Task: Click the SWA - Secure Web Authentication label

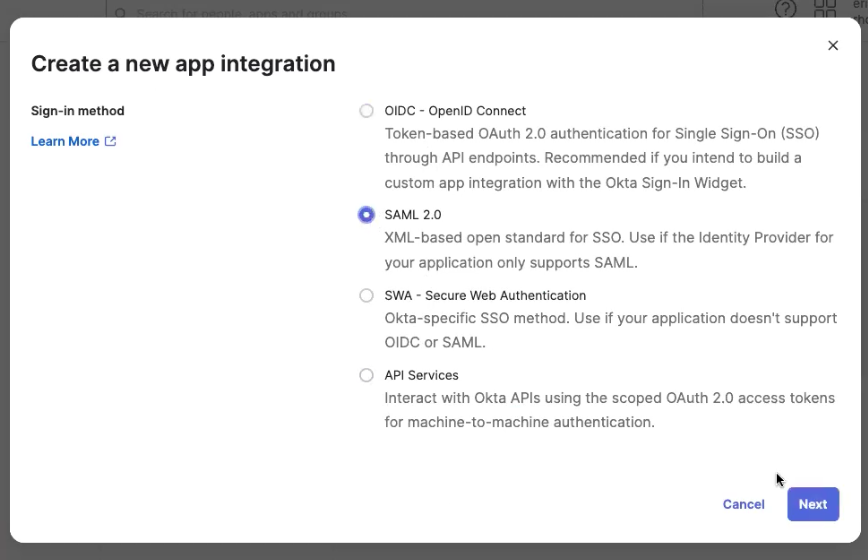Action: pyautogui.click(x=485, y=295)
